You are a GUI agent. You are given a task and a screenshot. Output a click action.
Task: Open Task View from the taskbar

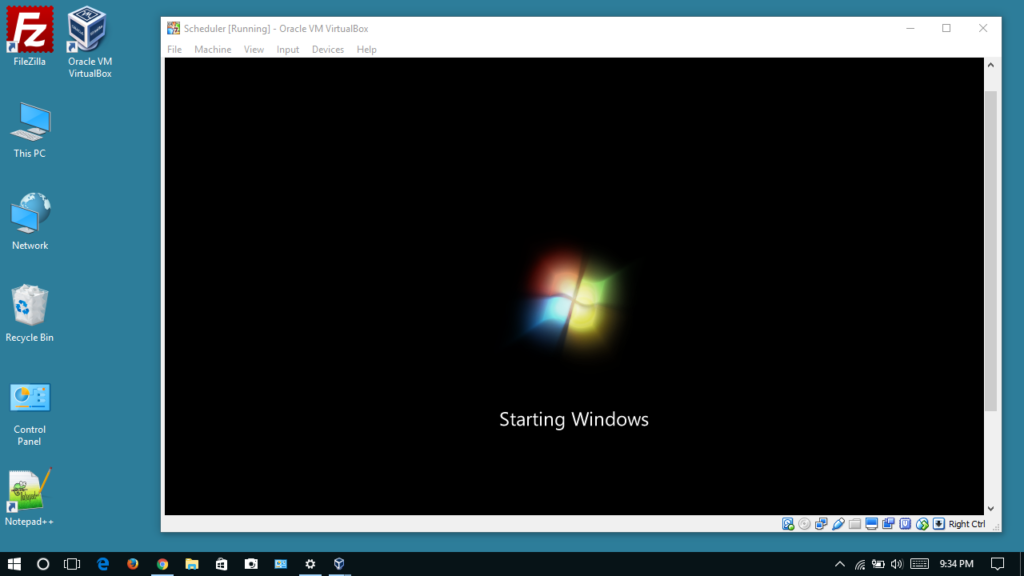[x=72, y=564]
